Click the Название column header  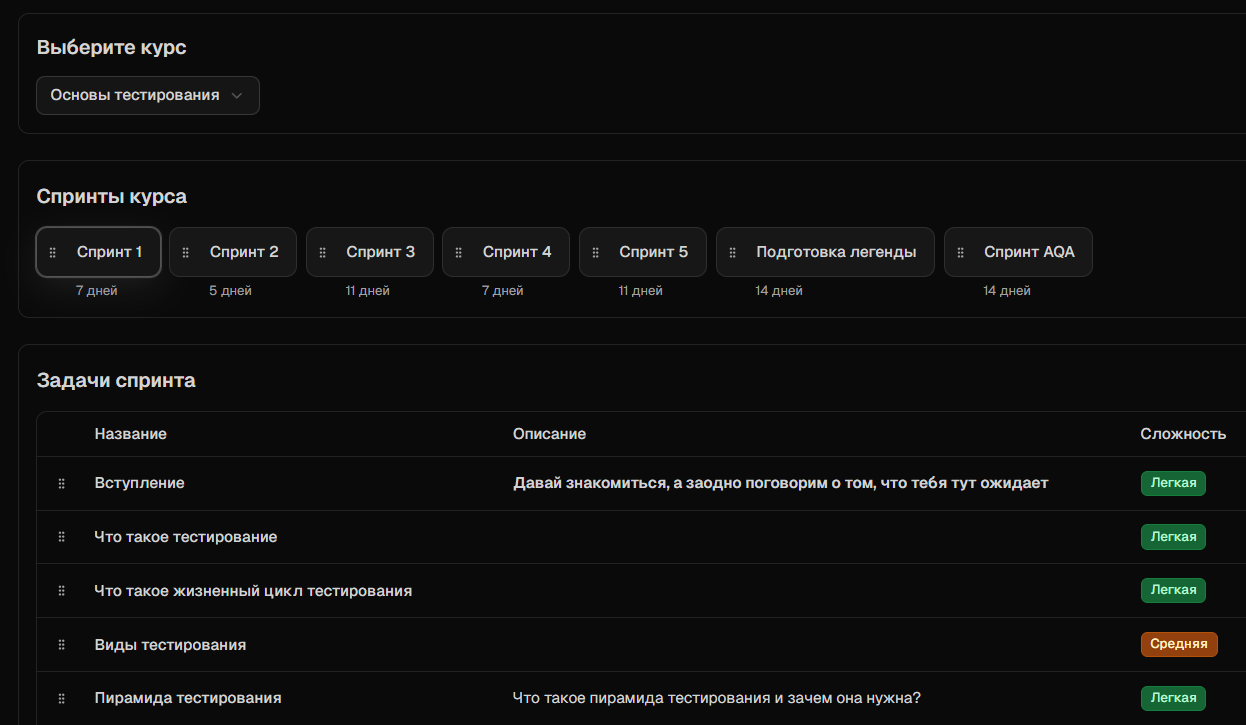(x=130, y=434)
